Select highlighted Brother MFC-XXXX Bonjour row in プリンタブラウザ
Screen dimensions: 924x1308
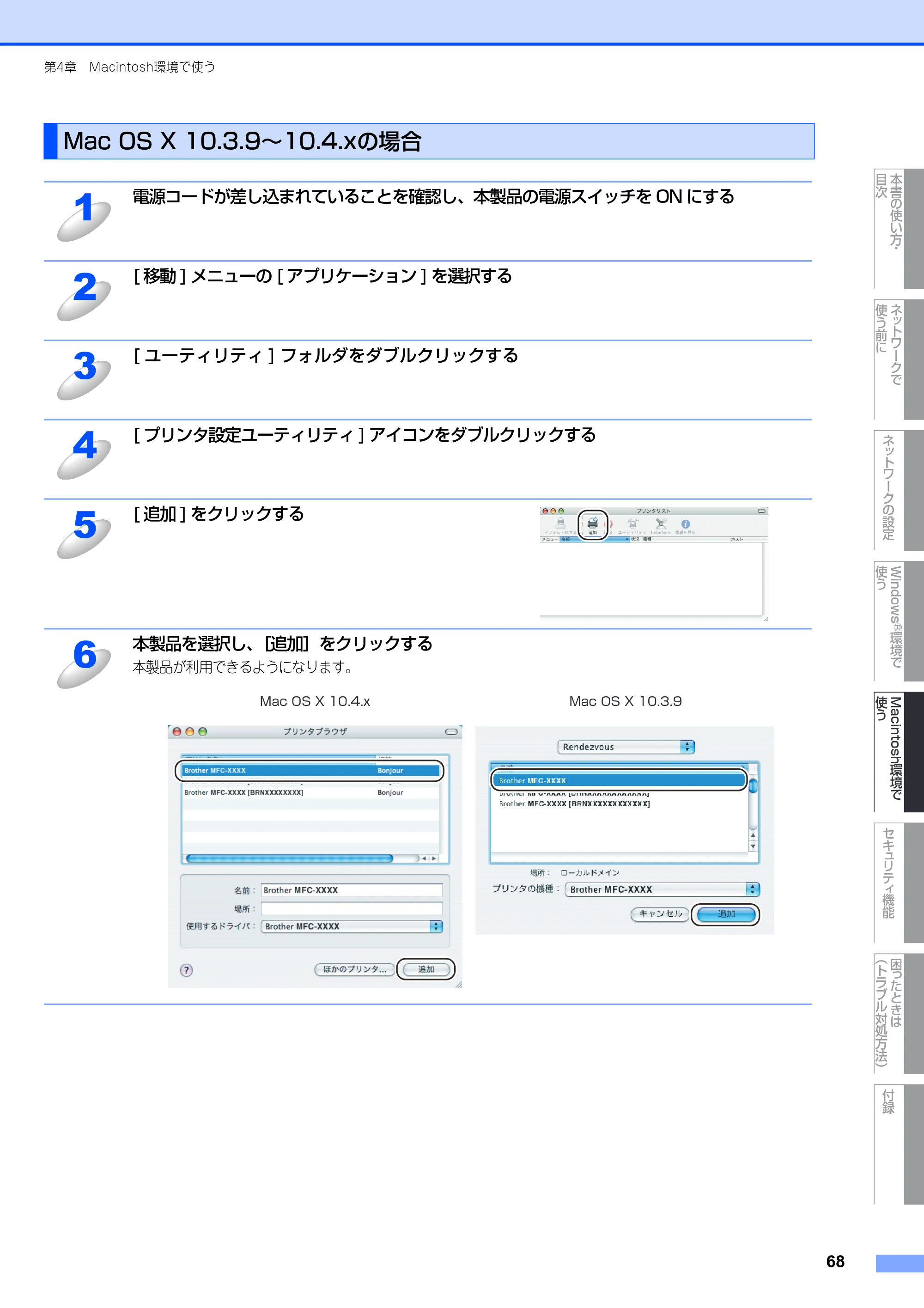(310, 770)
